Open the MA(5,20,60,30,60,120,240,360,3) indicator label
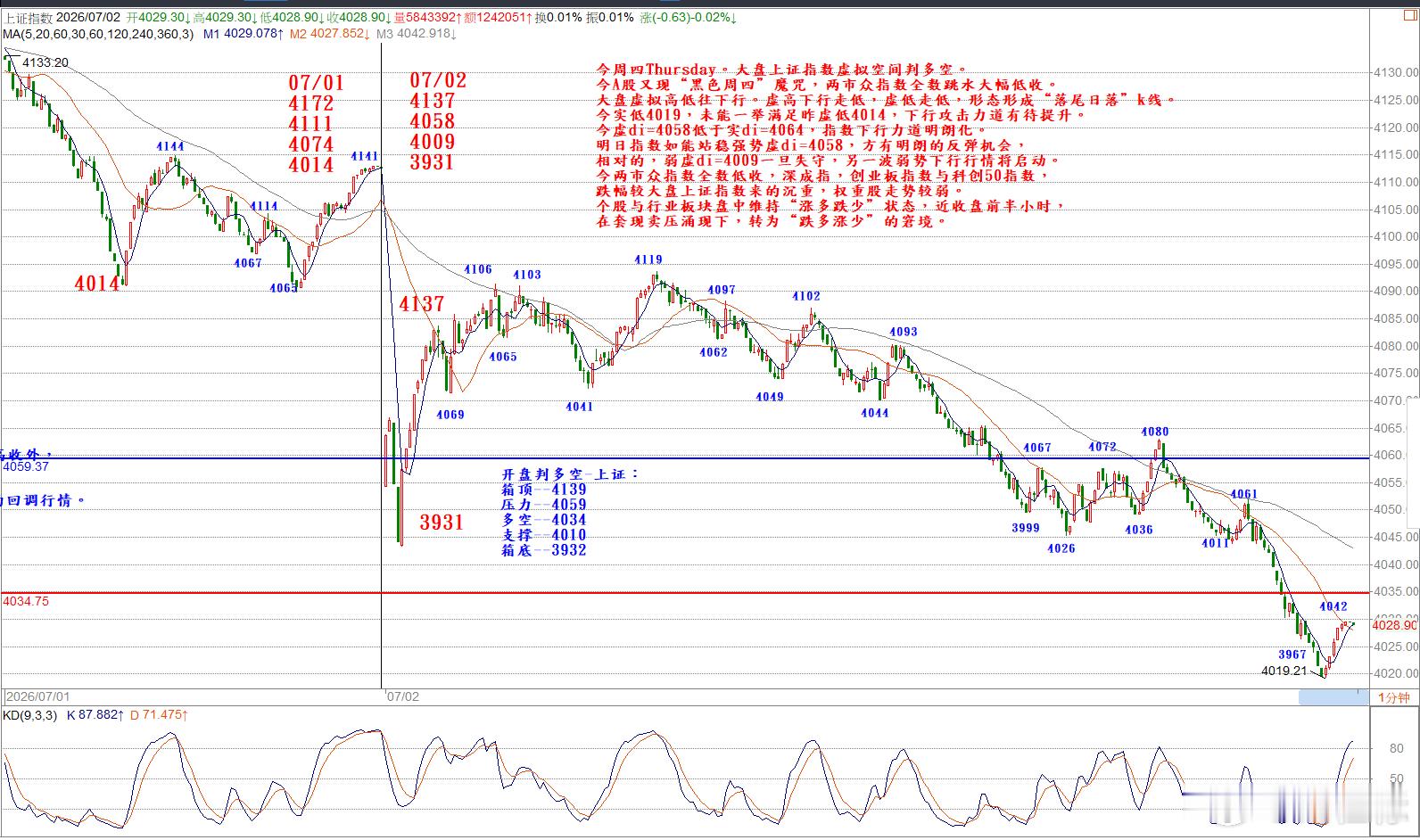This screenshot has width=1420, height=840. pyautogui.click(x=98, y=34)
